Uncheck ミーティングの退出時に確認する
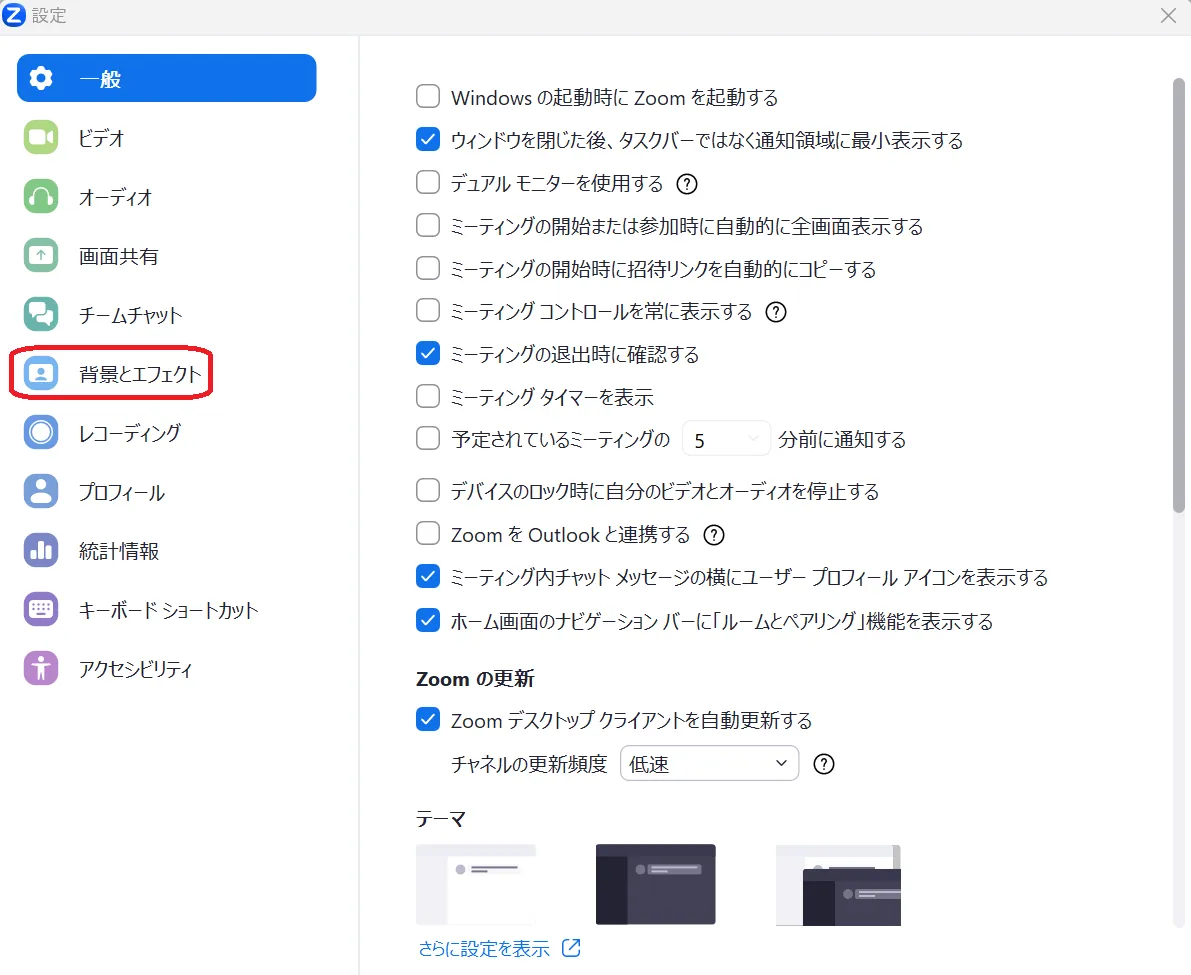Image resolution: width=1191 pixels, height=975 pixels. tap(428, 354)
